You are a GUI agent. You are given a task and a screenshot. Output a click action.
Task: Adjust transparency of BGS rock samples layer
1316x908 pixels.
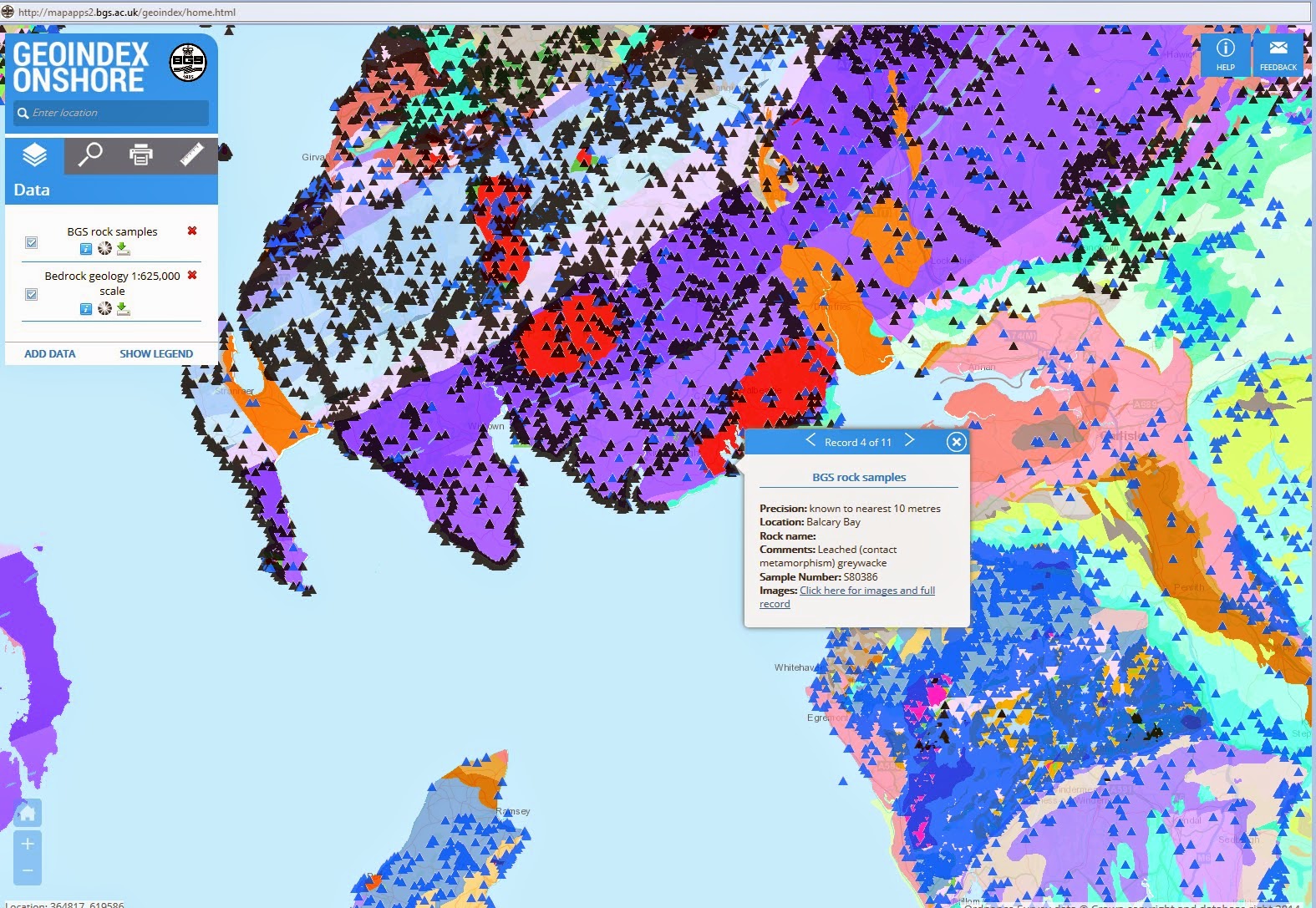(x=104, y=248)
